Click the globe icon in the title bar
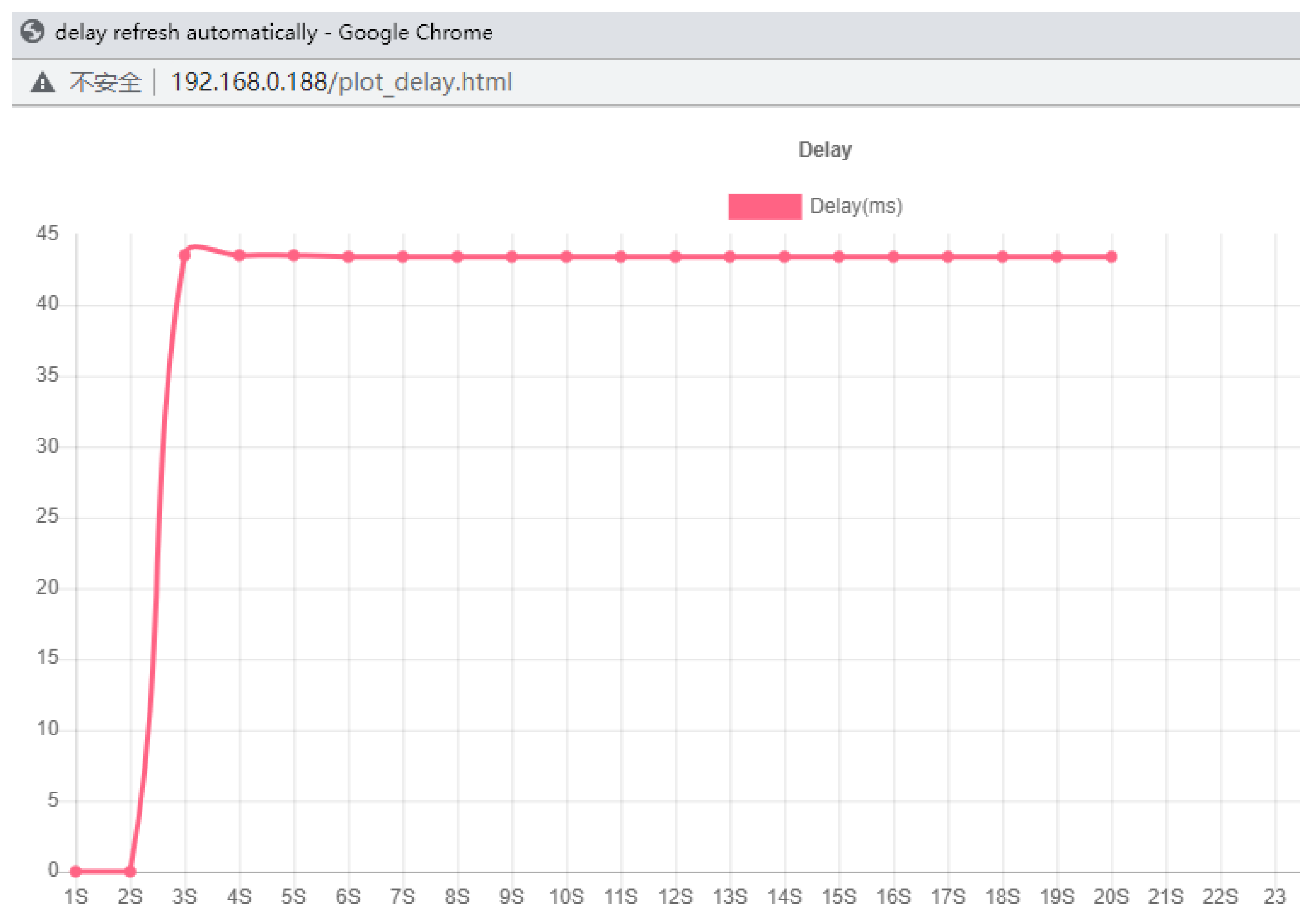 32,32
